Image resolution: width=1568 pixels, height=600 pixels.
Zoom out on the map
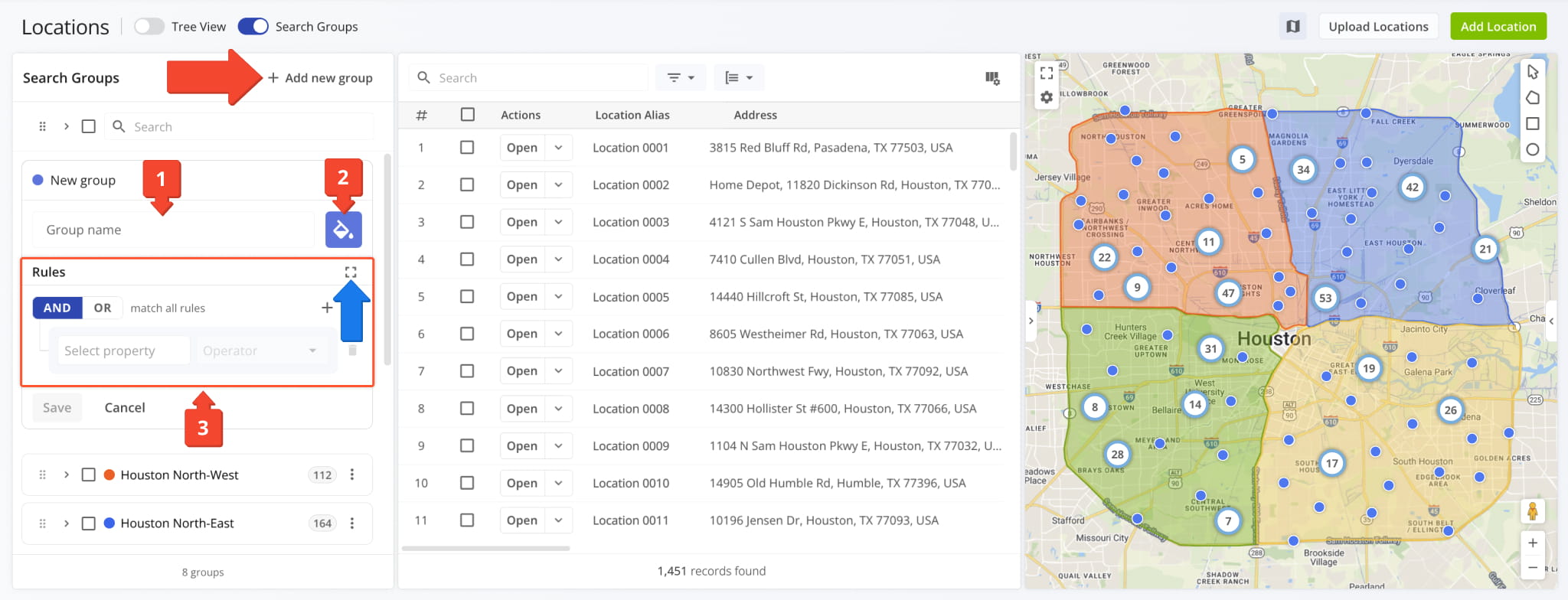[1533, 568]
